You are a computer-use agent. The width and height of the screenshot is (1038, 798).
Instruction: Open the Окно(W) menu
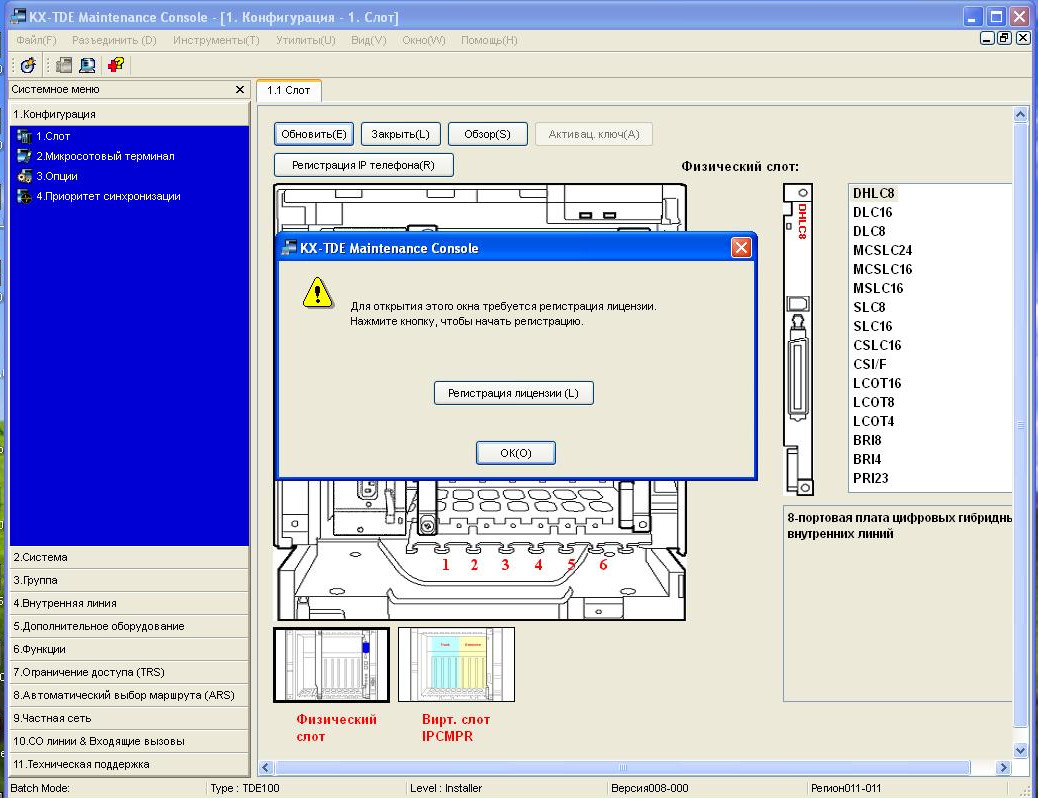point(423,40)
